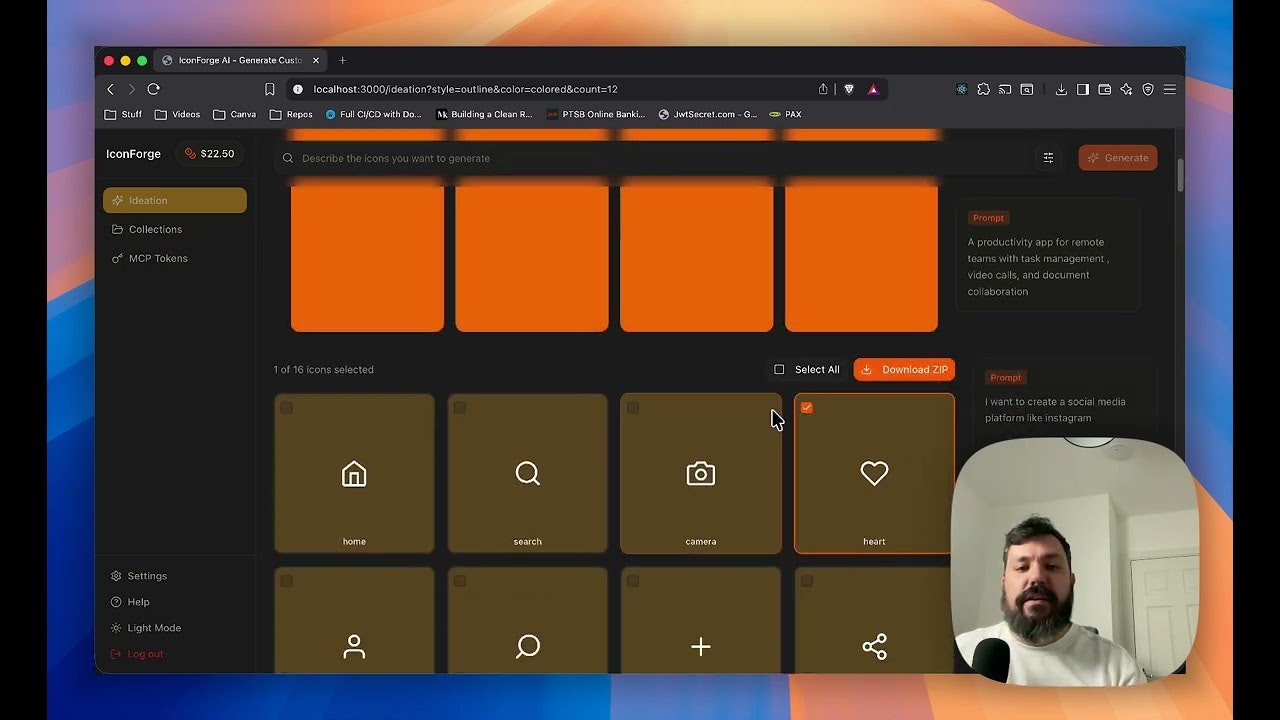Tick the checkbox on the camera card
1280x720 pixels.
click(x=633, y=407)
